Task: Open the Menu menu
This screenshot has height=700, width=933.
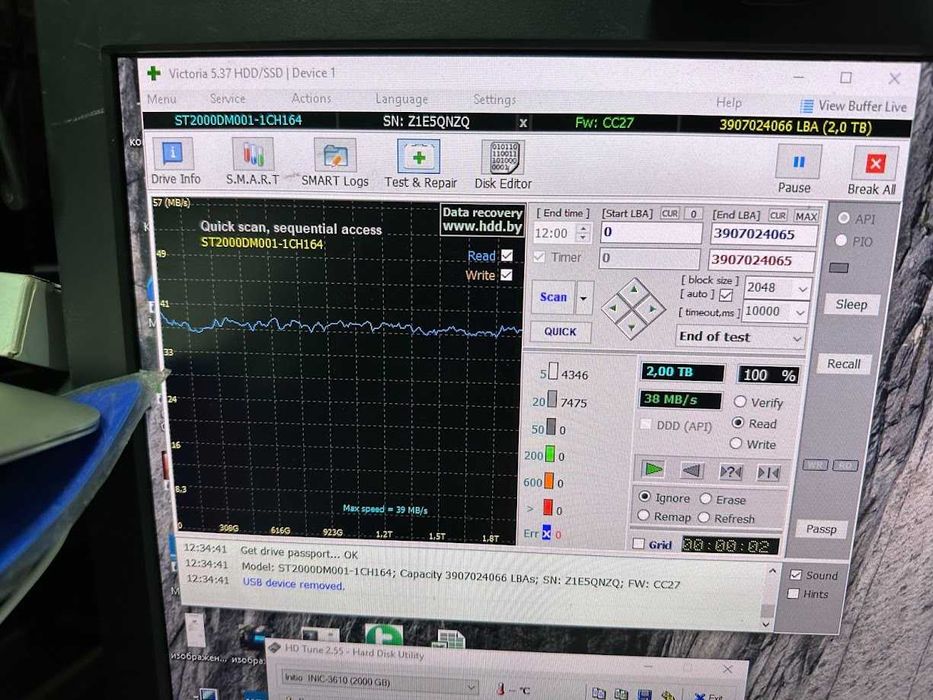Action: coord(161,98)
